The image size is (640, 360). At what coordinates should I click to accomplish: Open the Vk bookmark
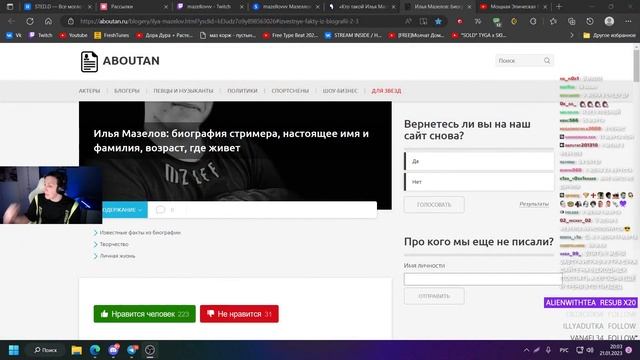tap(13, 36)
